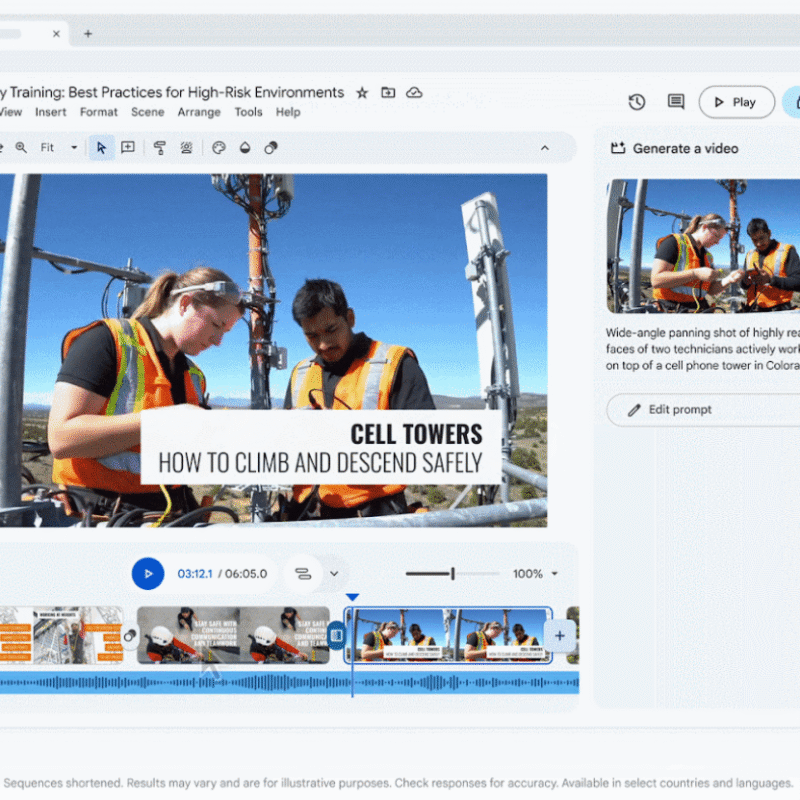Viewport: 800px width, 800px height.
Task: Click the Generate a video panel heading
Action: pyautogui.click(x=685, y=148)
